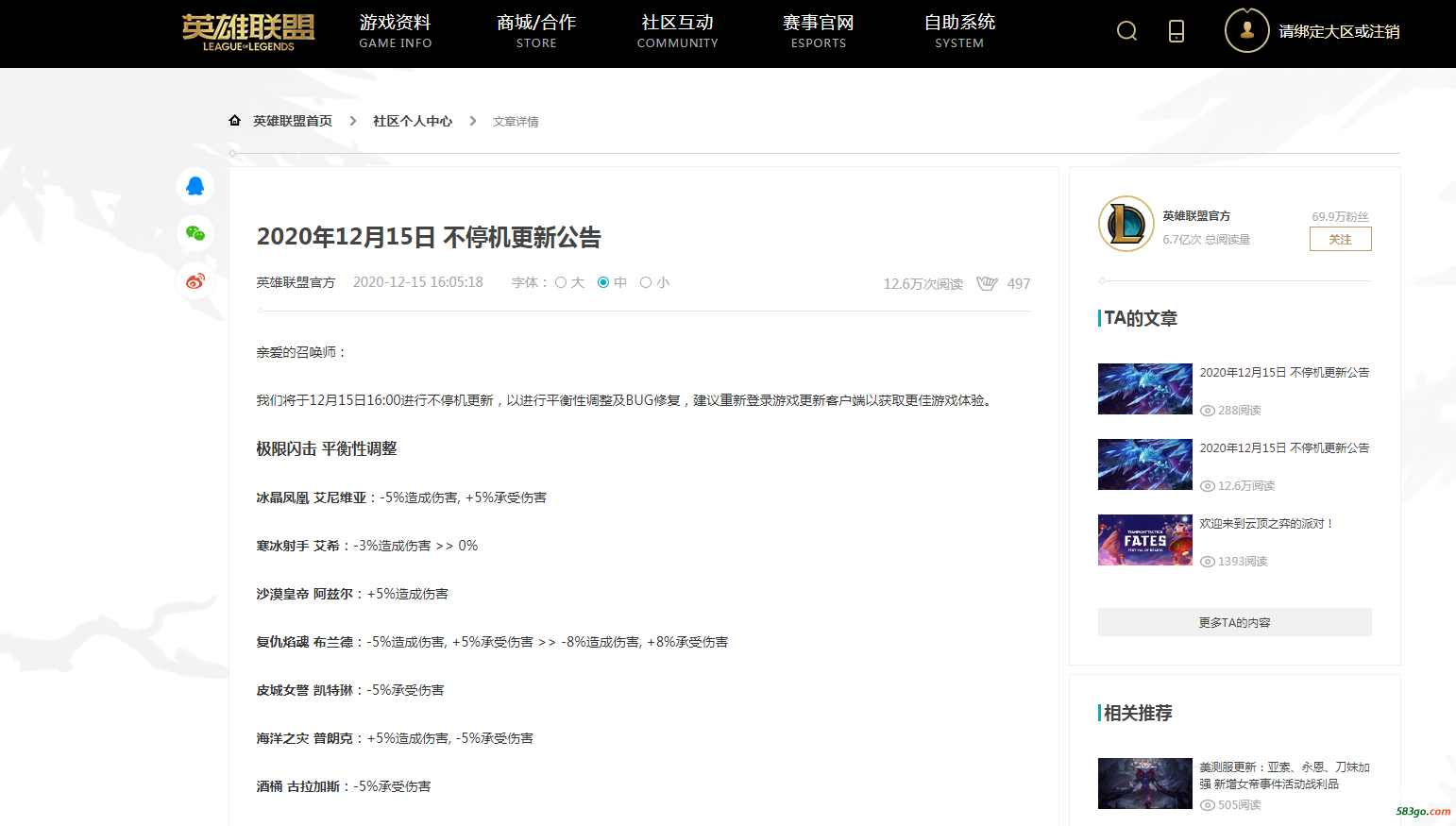
Task: Click the 亲爱的召唤师 greeting line
Action: tap(302, 352)
